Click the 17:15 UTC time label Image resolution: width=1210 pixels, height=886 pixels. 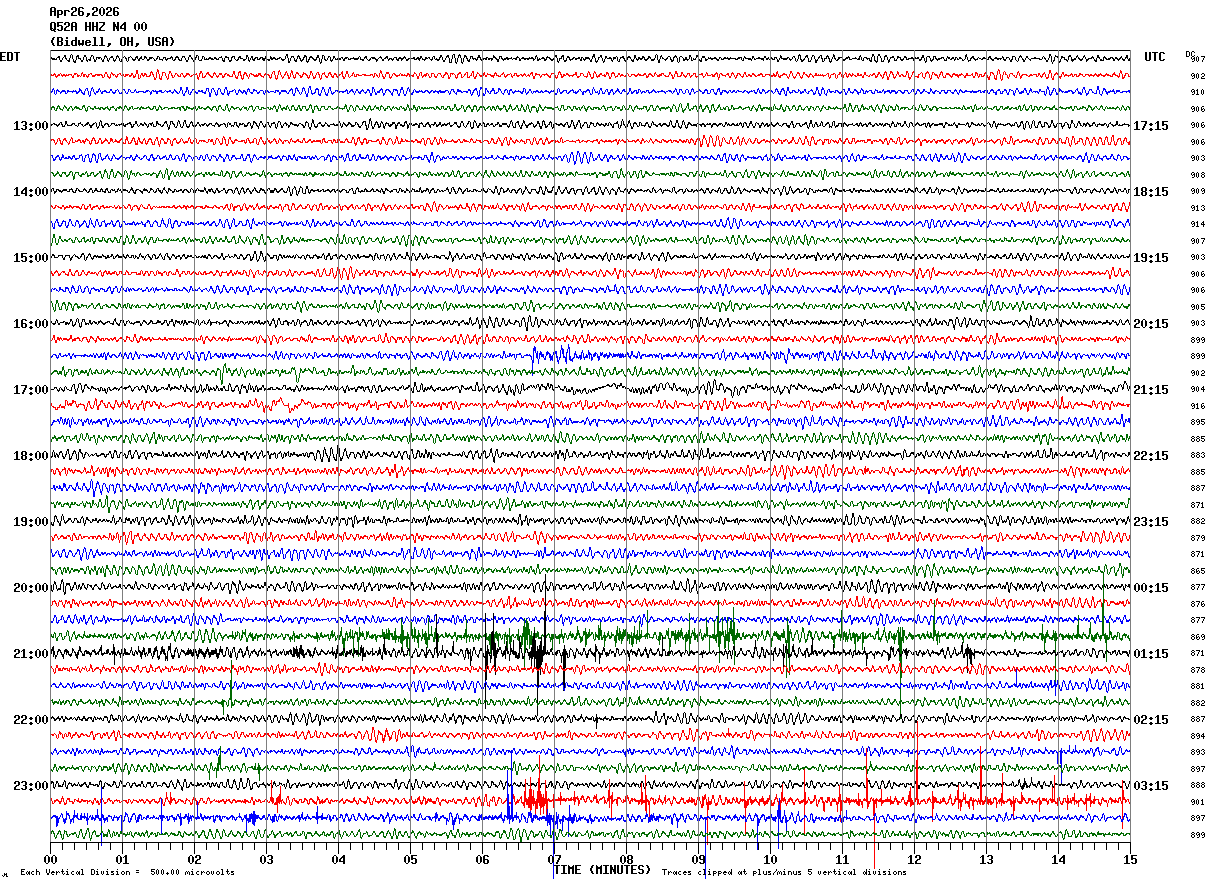[1151, 126]
